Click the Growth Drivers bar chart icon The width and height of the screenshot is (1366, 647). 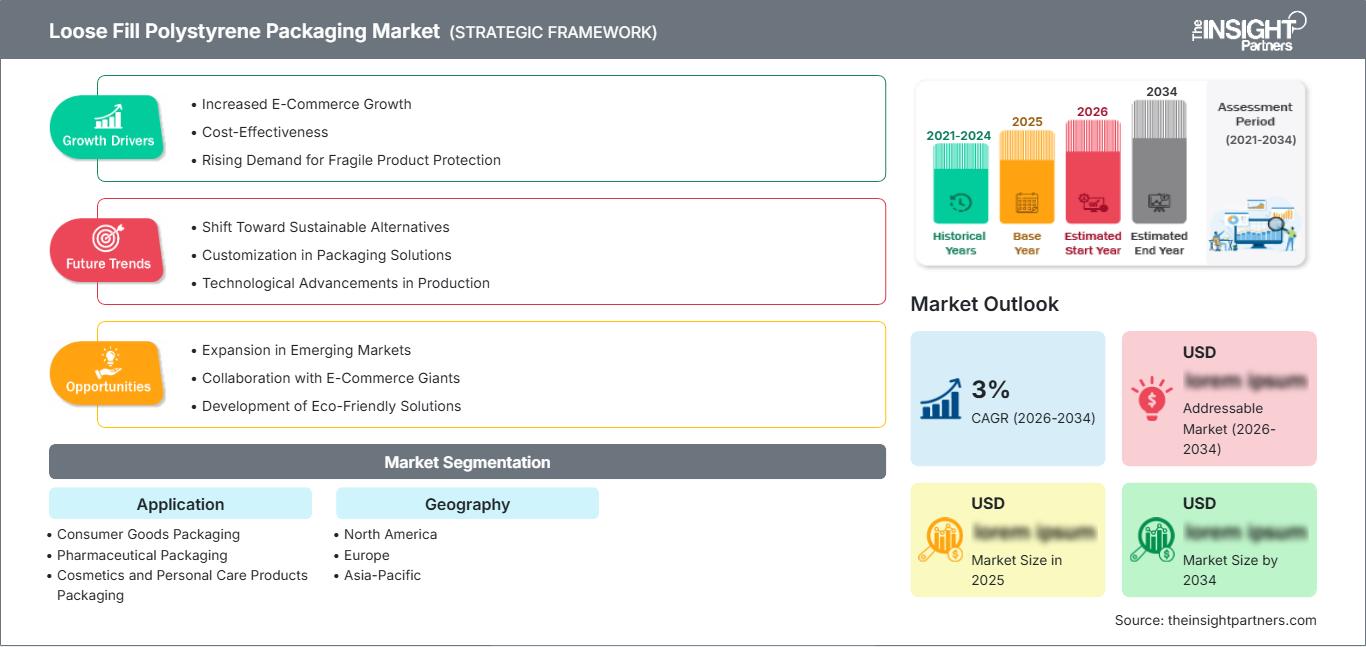click(108, 116)
